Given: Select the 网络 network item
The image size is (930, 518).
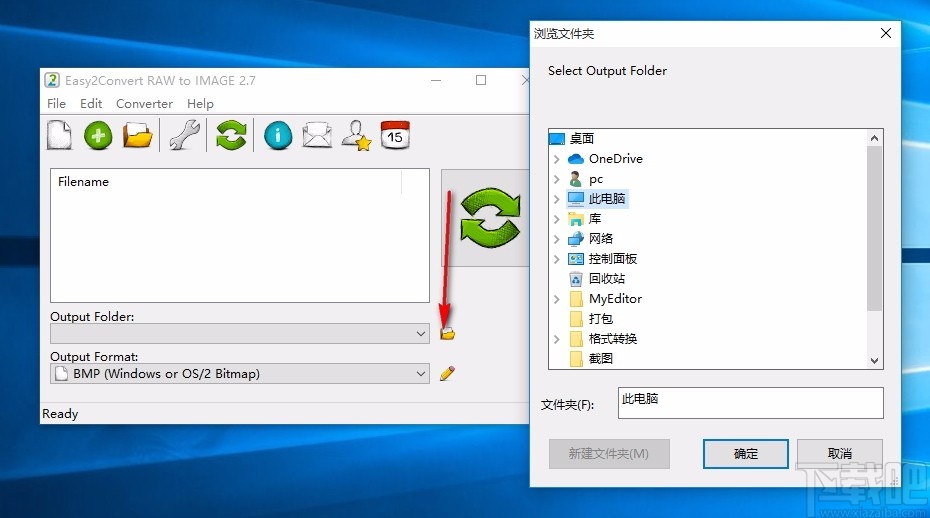Looking at the screenshot, I should (x=601, y=239).
